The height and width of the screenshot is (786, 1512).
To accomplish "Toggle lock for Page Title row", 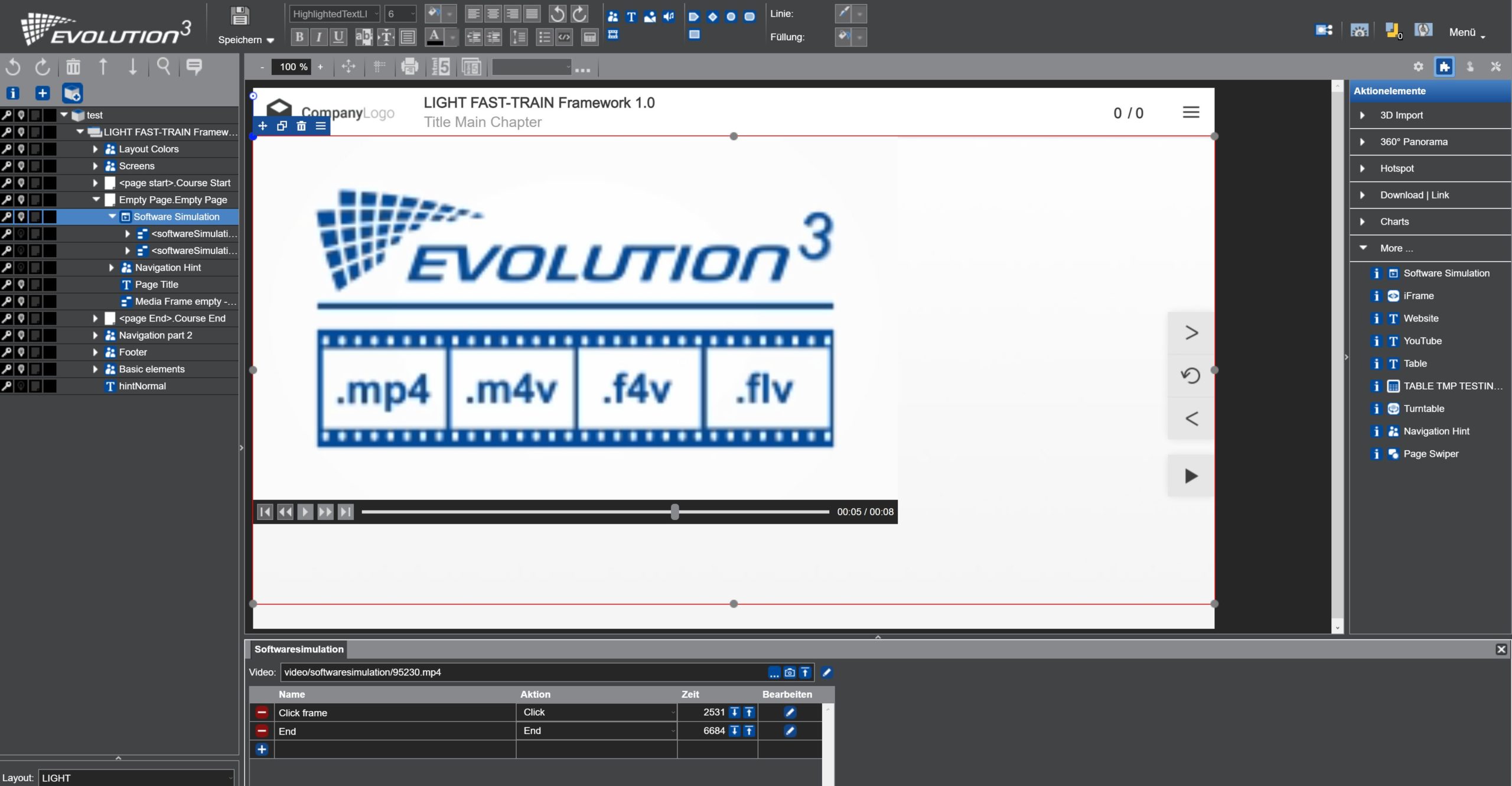I will (x=6, y=284).
